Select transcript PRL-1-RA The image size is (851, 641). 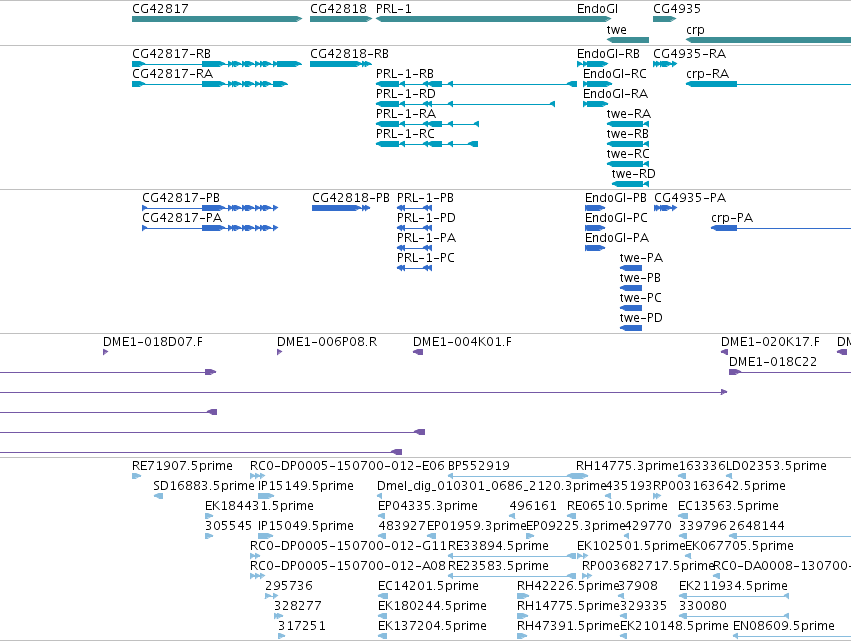coord(427,124)
